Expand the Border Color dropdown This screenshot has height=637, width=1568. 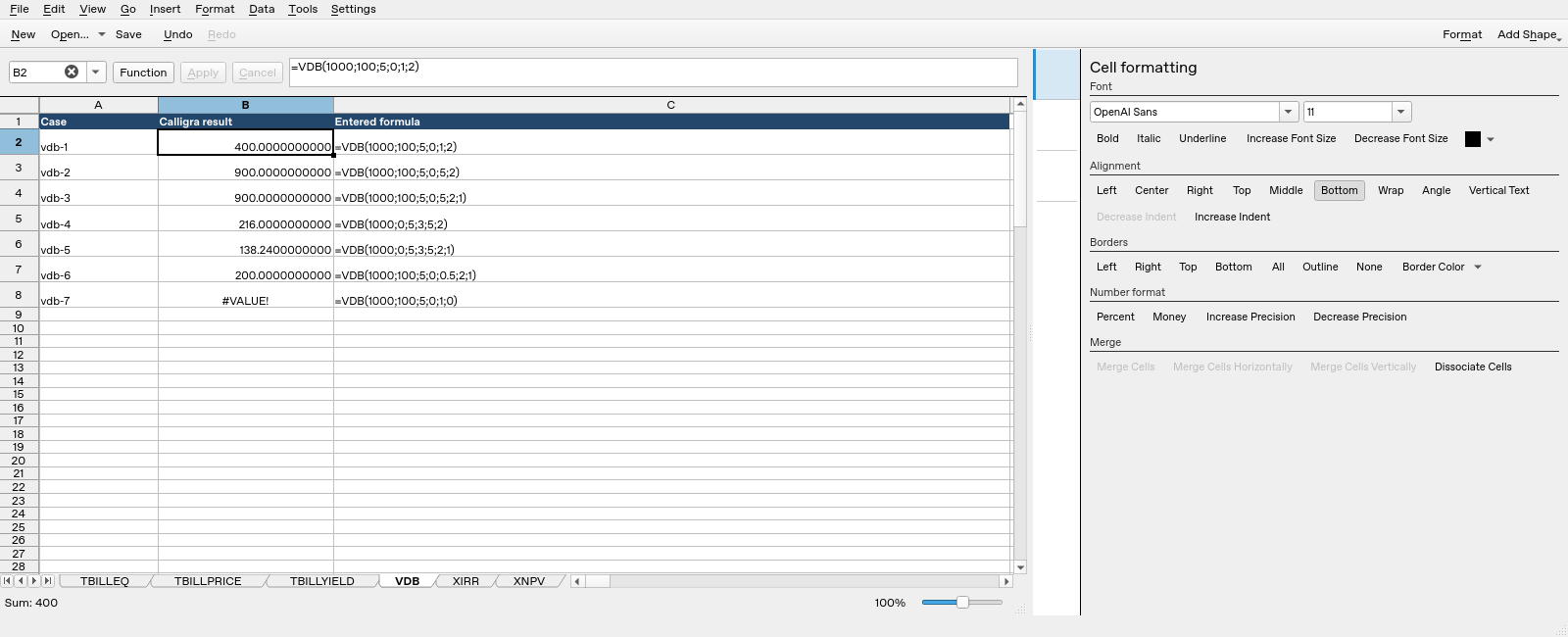pyautogui.click(x=1478, y=267)
